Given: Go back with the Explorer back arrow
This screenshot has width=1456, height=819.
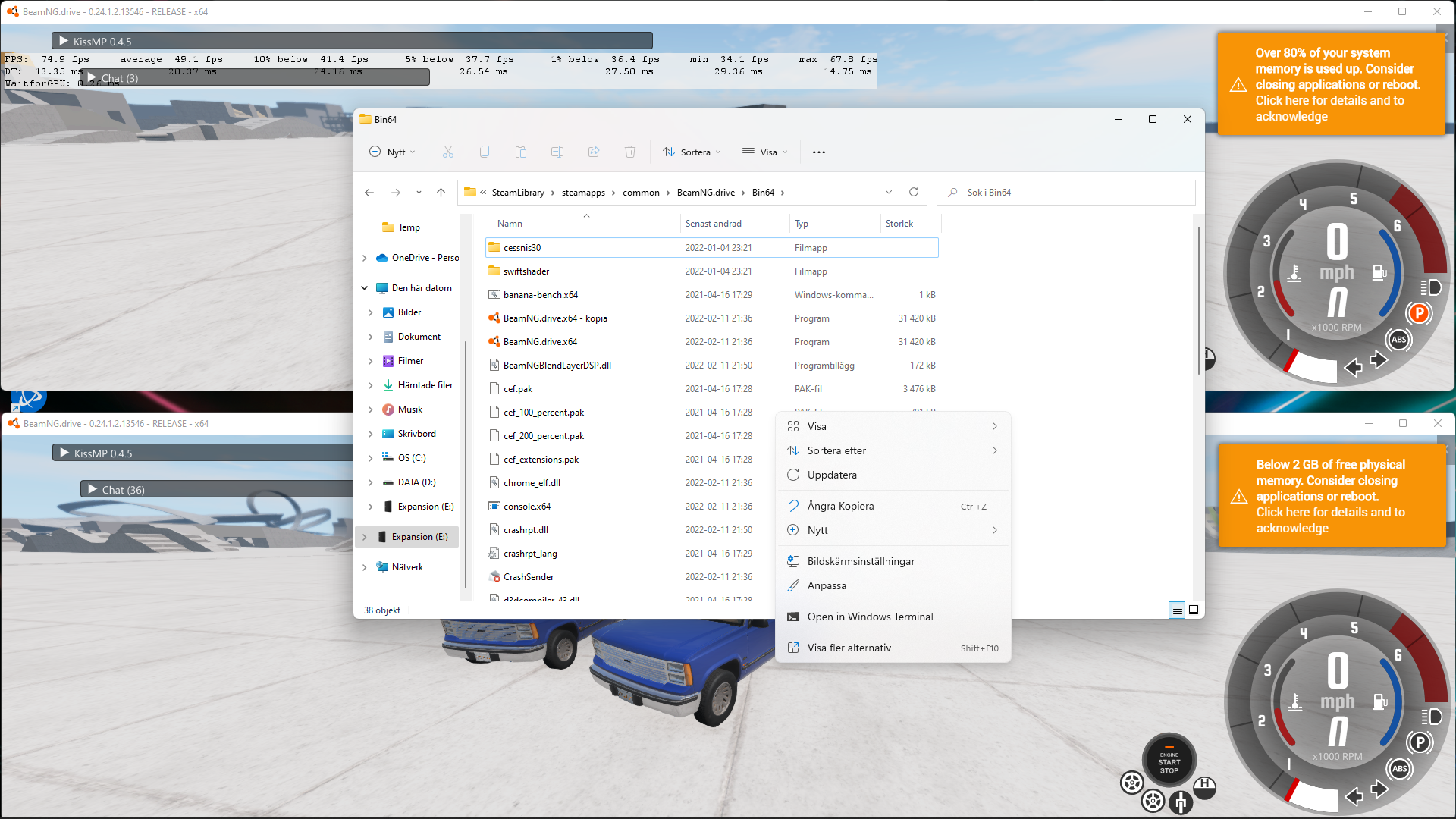Looking at the screenshot, I should click(369, 193).
